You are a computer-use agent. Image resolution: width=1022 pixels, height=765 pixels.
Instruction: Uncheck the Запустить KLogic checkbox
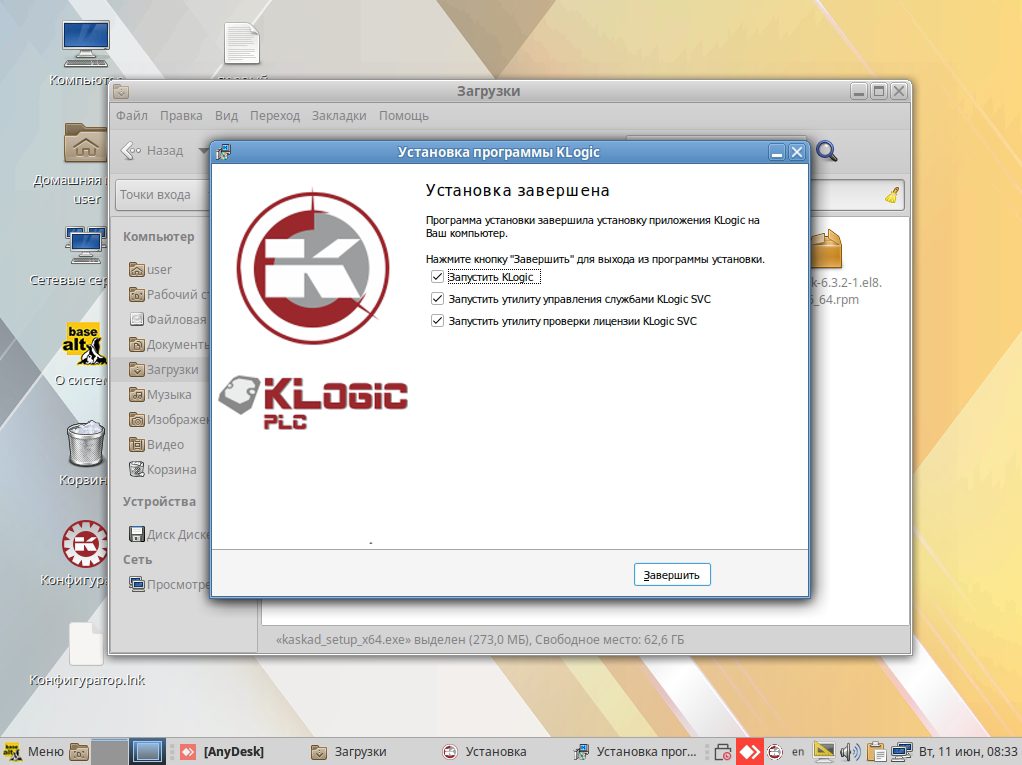(436, 277)
